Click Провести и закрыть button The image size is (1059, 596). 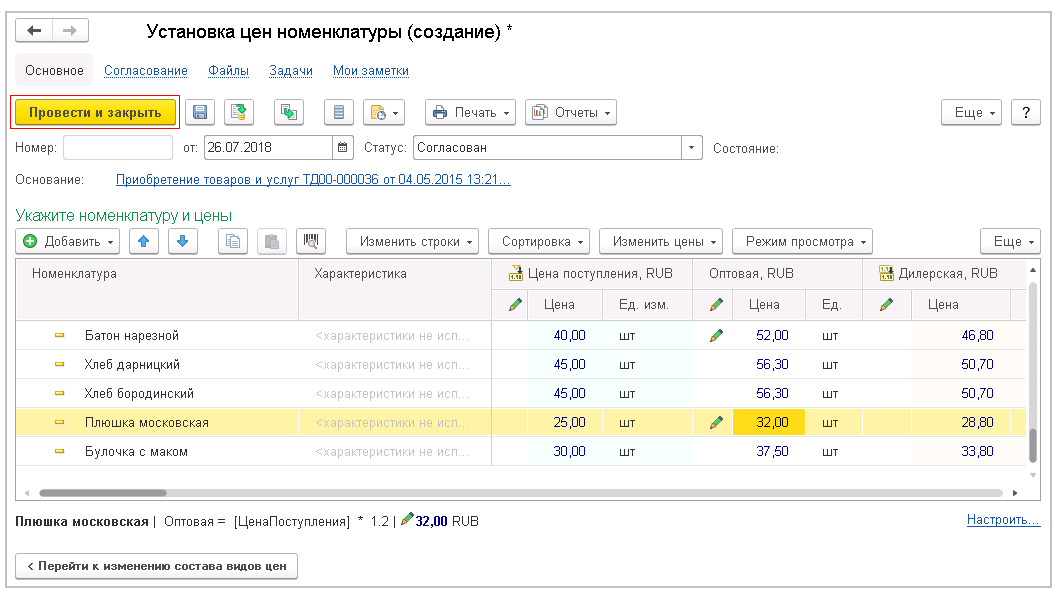point(95,112)
